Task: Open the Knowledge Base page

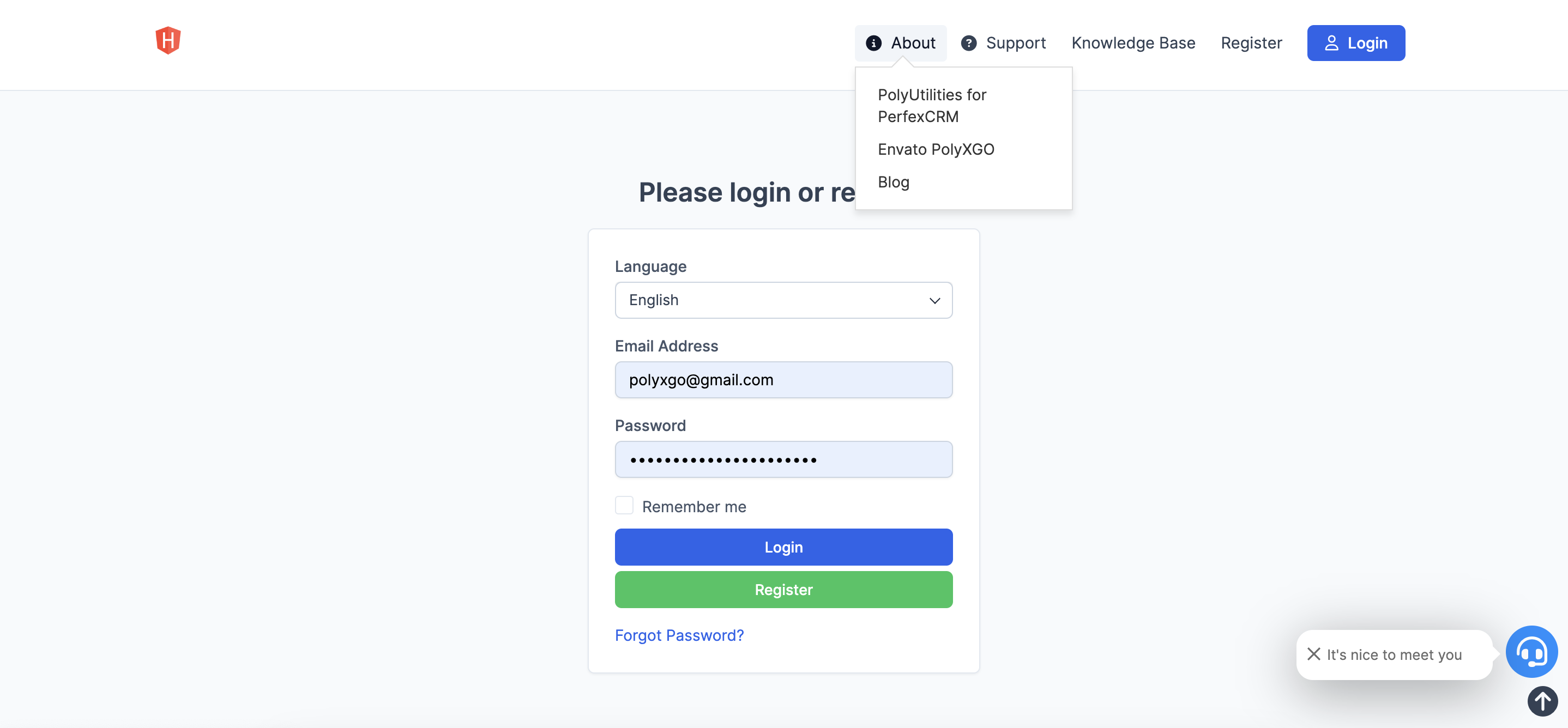Action: coord(1133,43)
